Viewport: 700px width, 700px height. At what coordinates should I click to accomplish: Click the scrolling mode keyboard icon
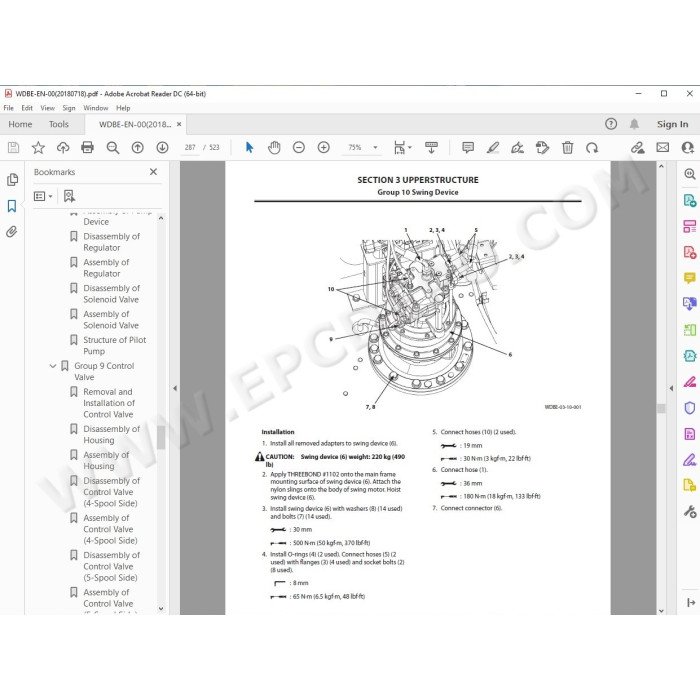coord(431,147)
